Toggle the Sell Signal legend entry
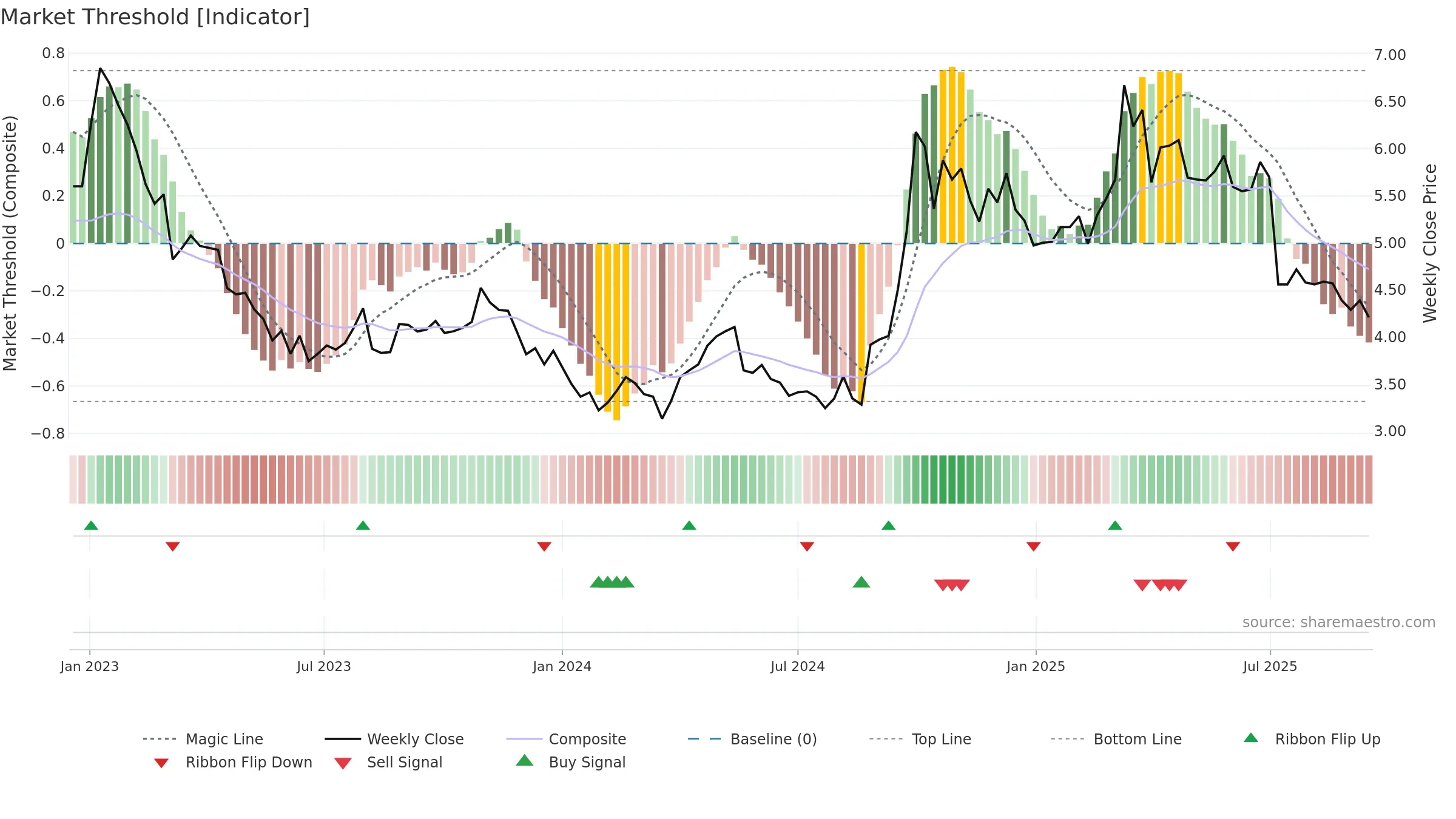The width and height of the screenshot is (1456, 819). pyautogui.click(x=388, y=762)
